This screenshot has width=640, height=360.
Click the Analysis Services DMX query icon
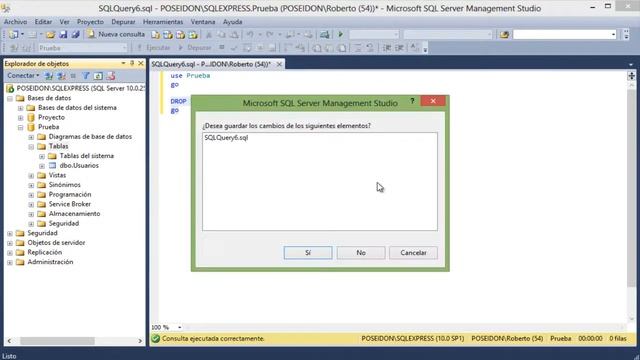pos(180,35)
